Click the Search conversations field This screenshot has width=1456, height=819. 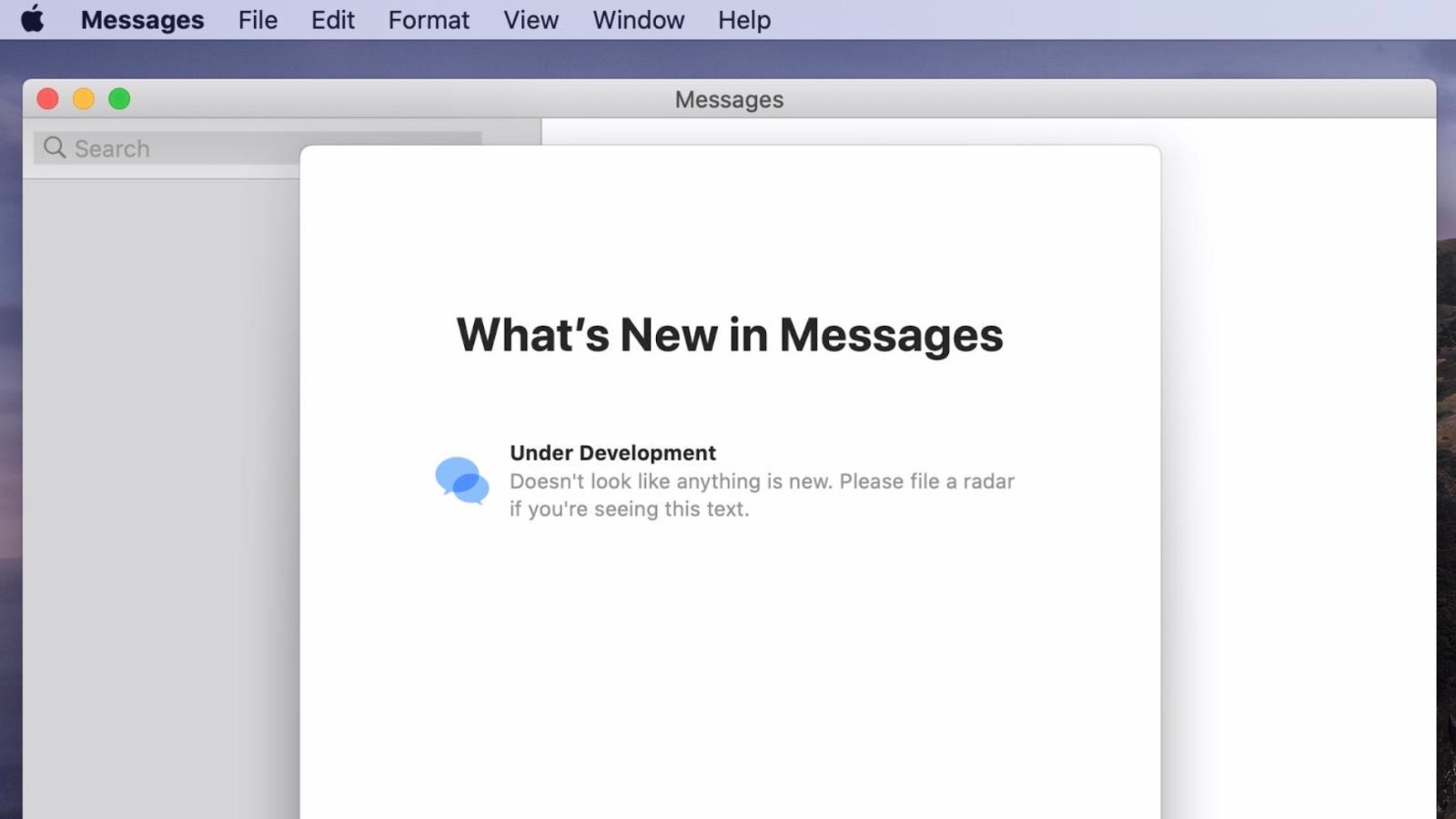[x=182, y=148]
